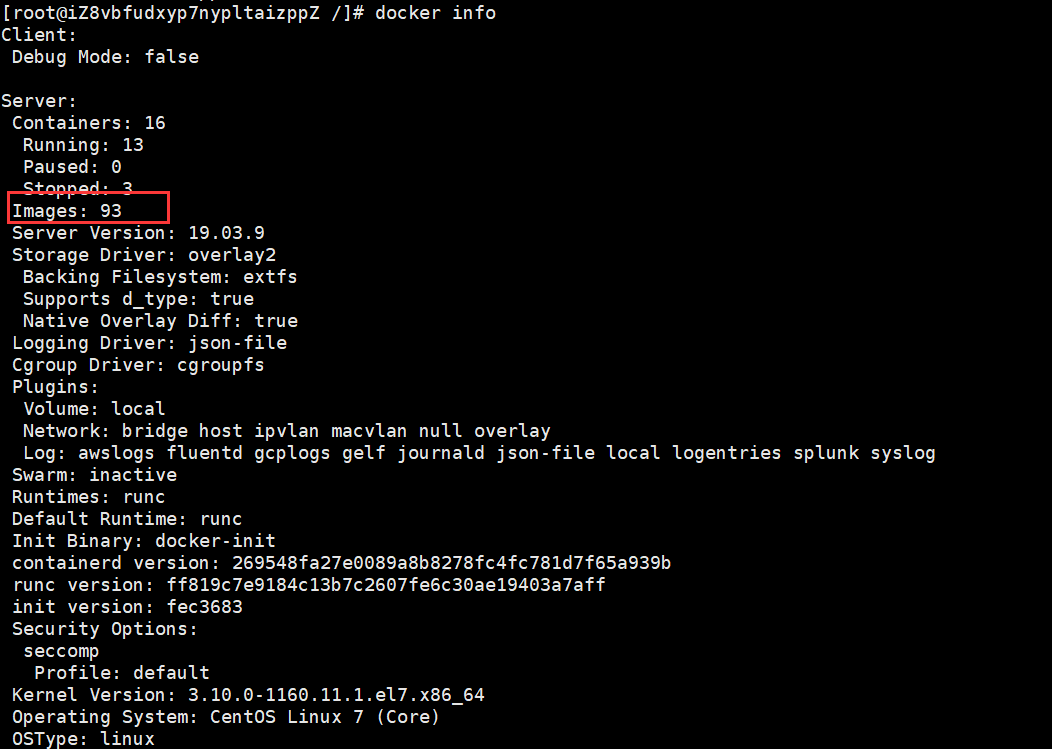
Task: Click 'Logging Driver: json-file' entry
Action: 150,343
